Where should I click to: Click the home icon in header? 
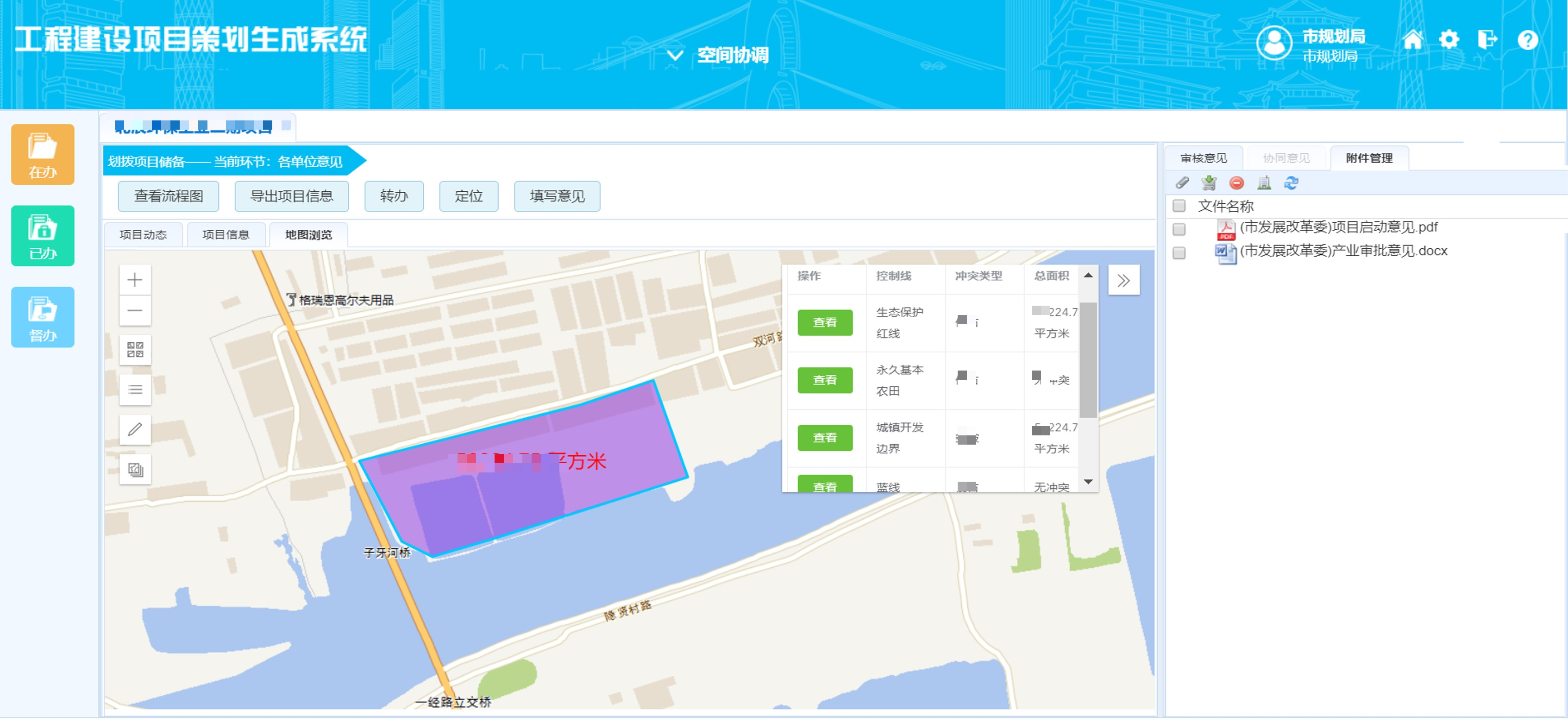(1412, 40)
